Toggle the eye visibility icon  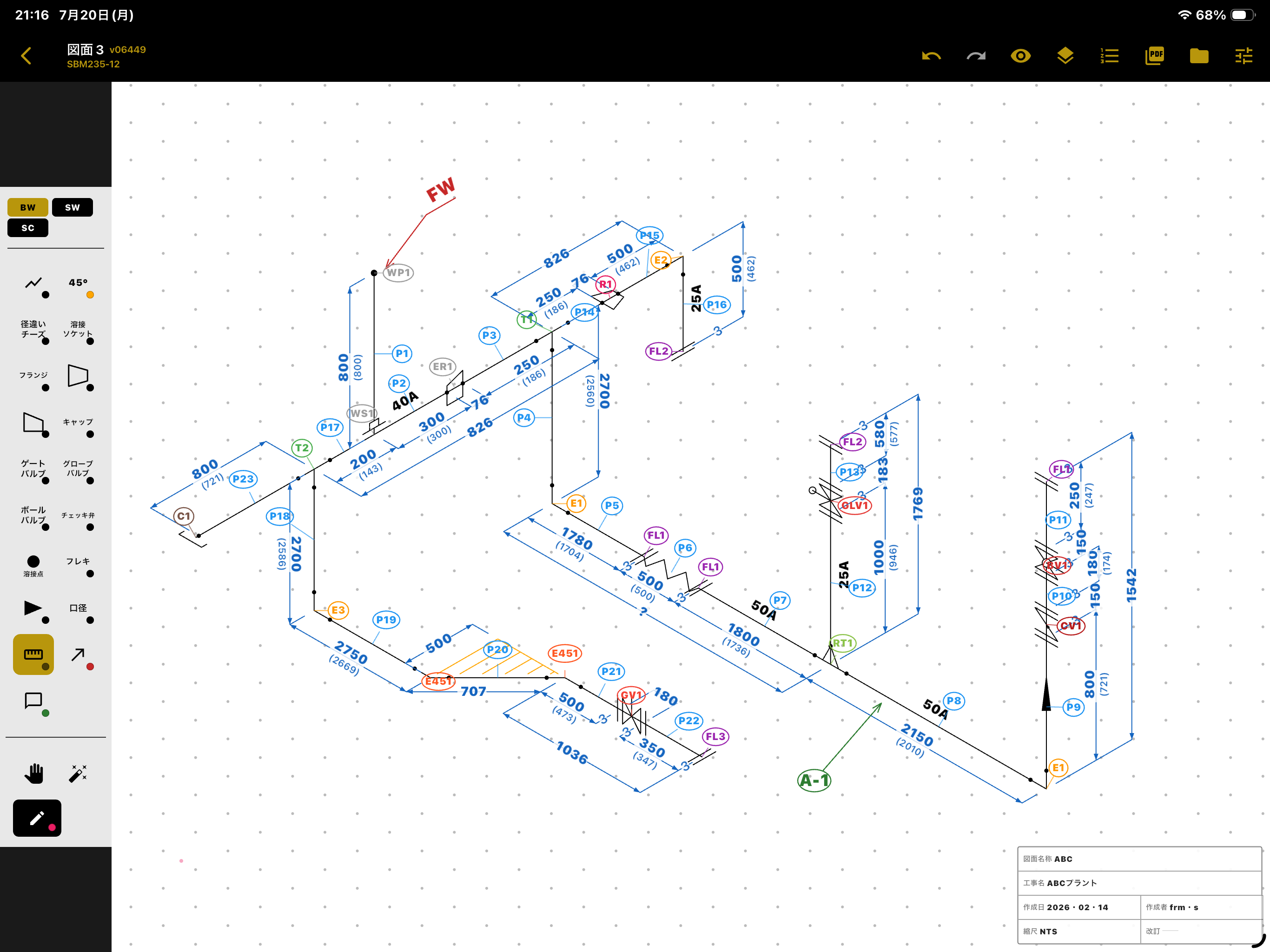click(x=1021, y=56)
